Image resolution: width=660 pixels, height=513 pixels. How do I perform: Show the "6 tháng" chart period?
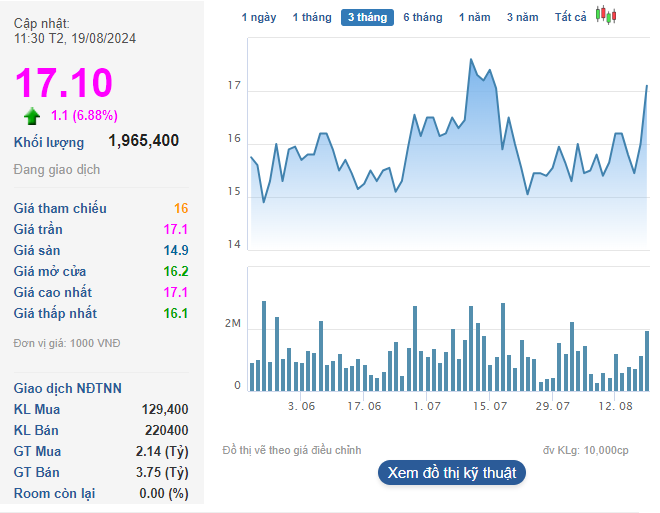(x=422, y=18)
